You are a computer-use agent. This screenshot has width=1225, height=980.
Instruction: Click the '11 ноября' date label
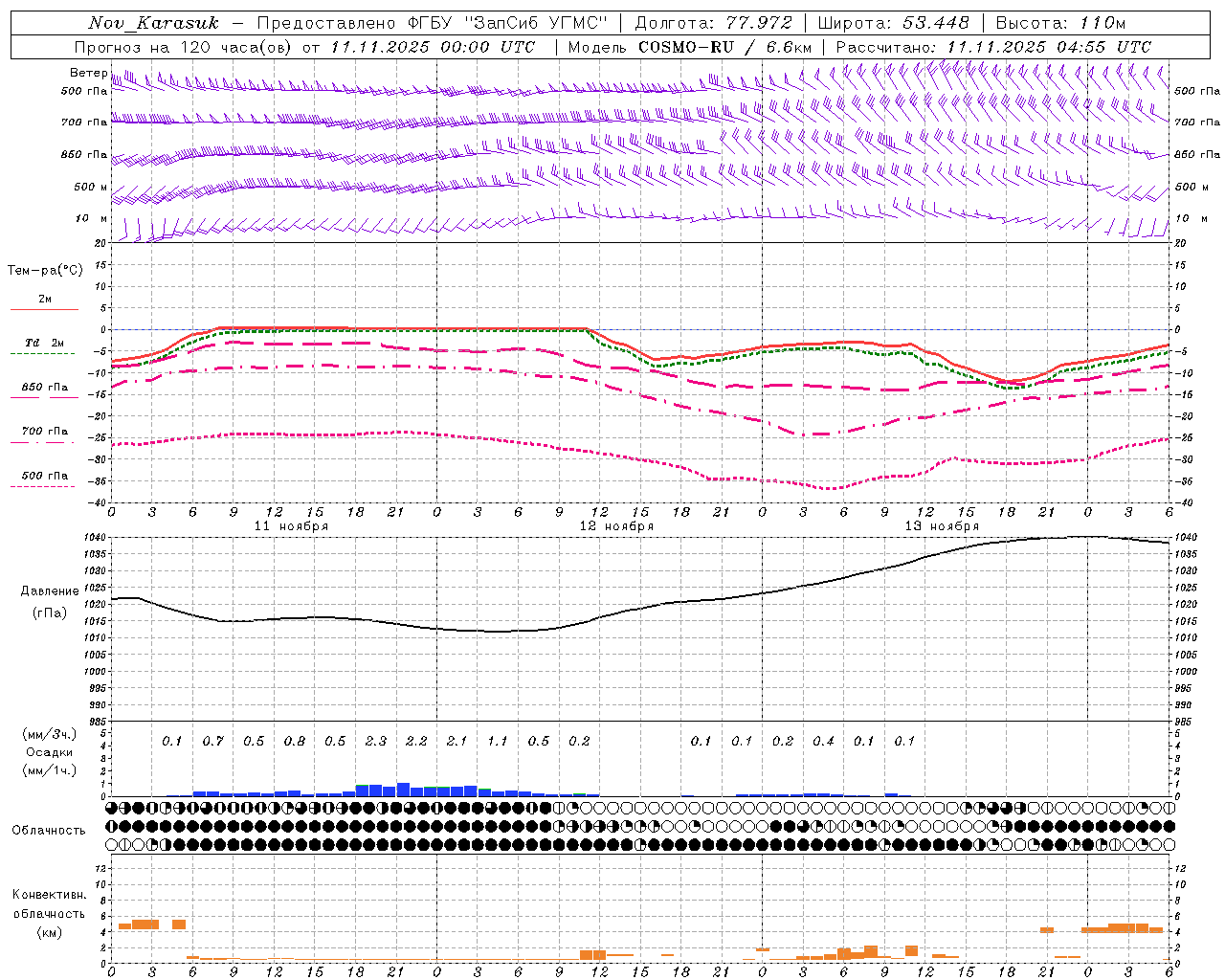pyautogui.click(x=291, y=526)
